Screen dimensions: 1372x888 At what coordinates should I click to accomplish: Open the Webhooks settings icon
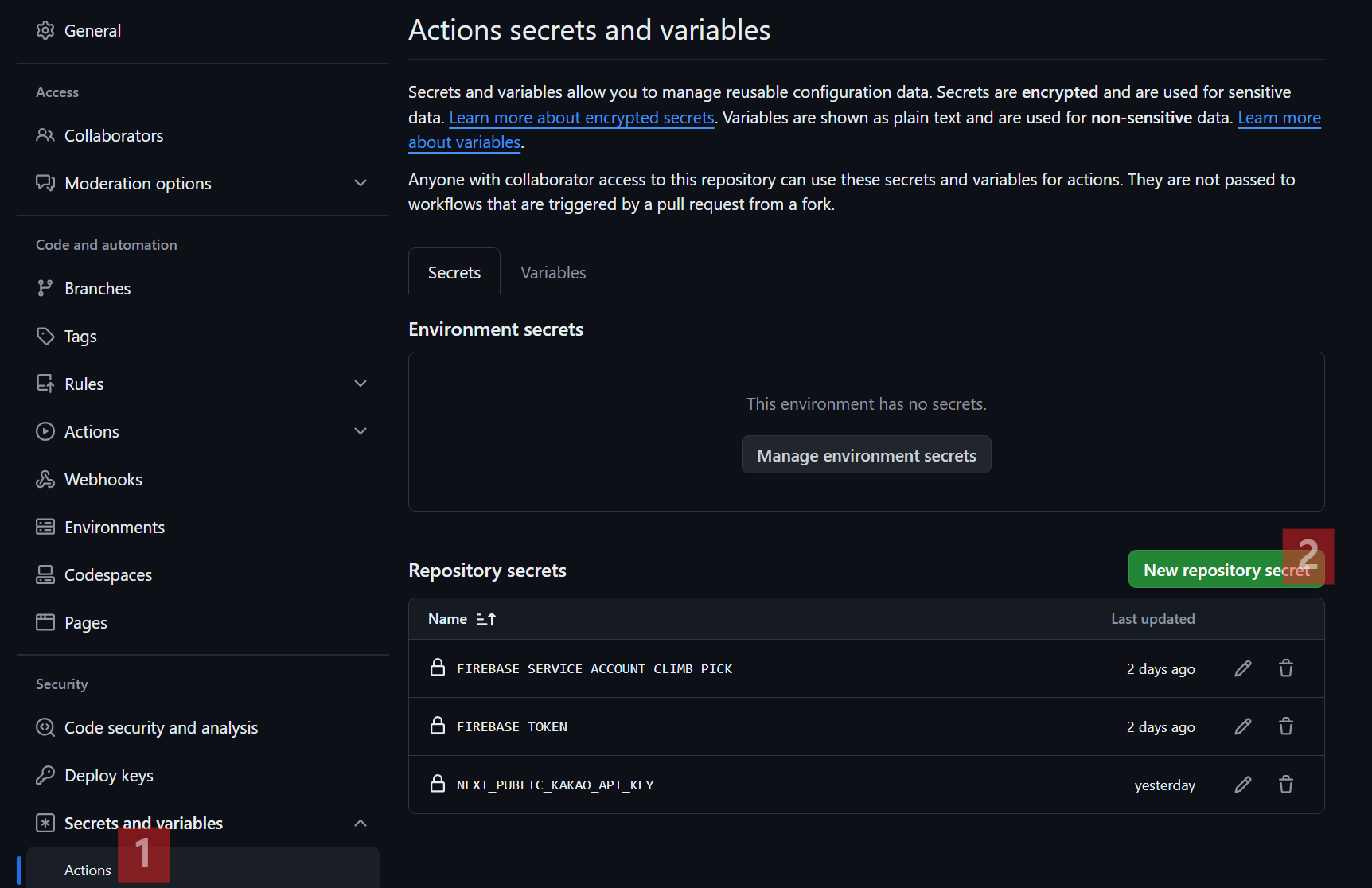[x=45, y=479]
